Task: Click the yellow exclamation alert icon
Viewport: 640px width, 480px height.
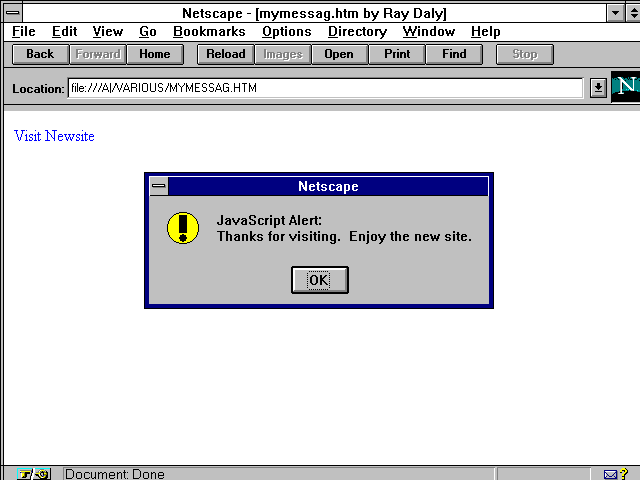Action: point(183,228)
